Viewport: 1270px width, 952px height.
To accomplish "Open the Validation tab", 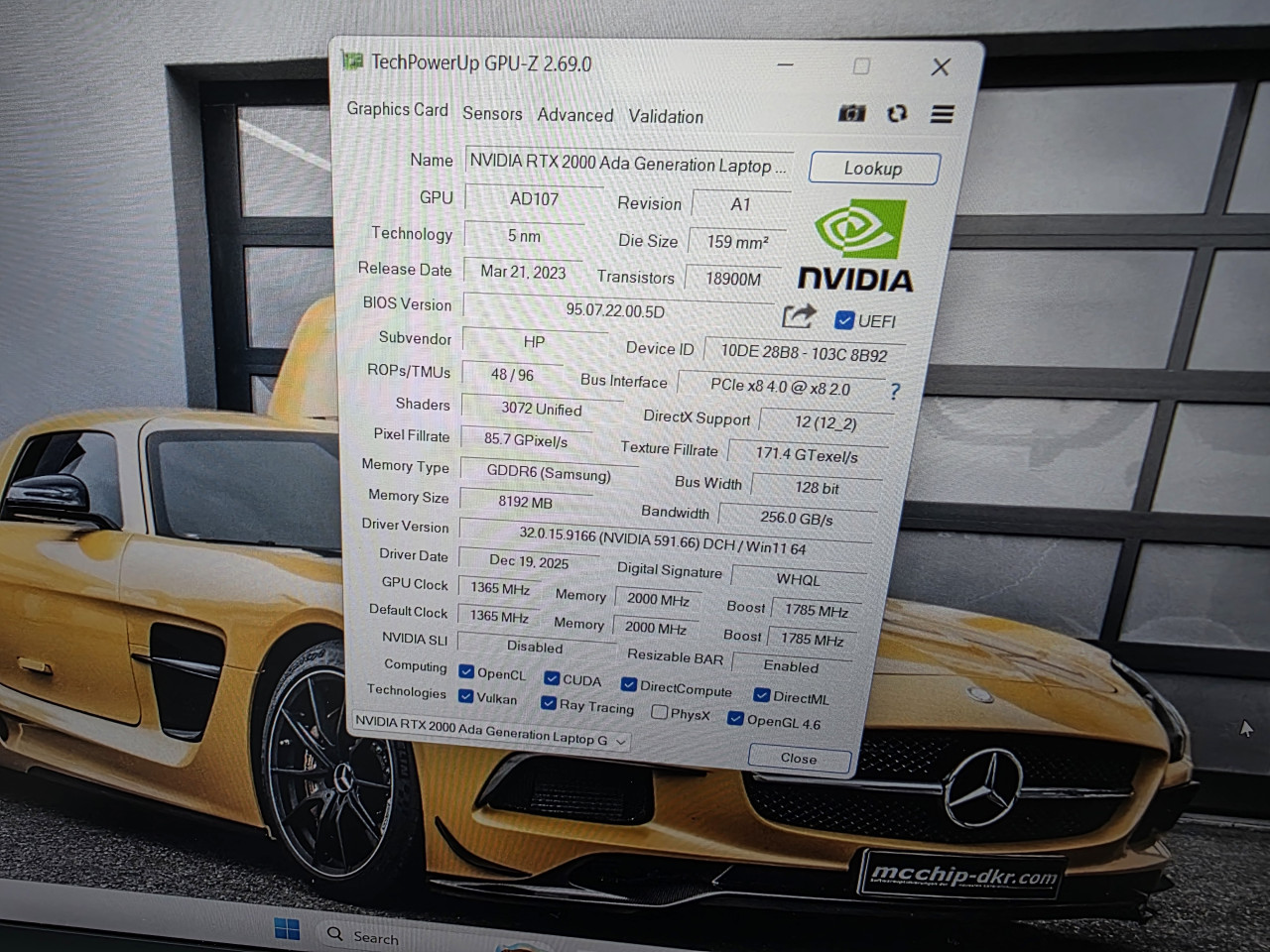I will coord(666,116).
